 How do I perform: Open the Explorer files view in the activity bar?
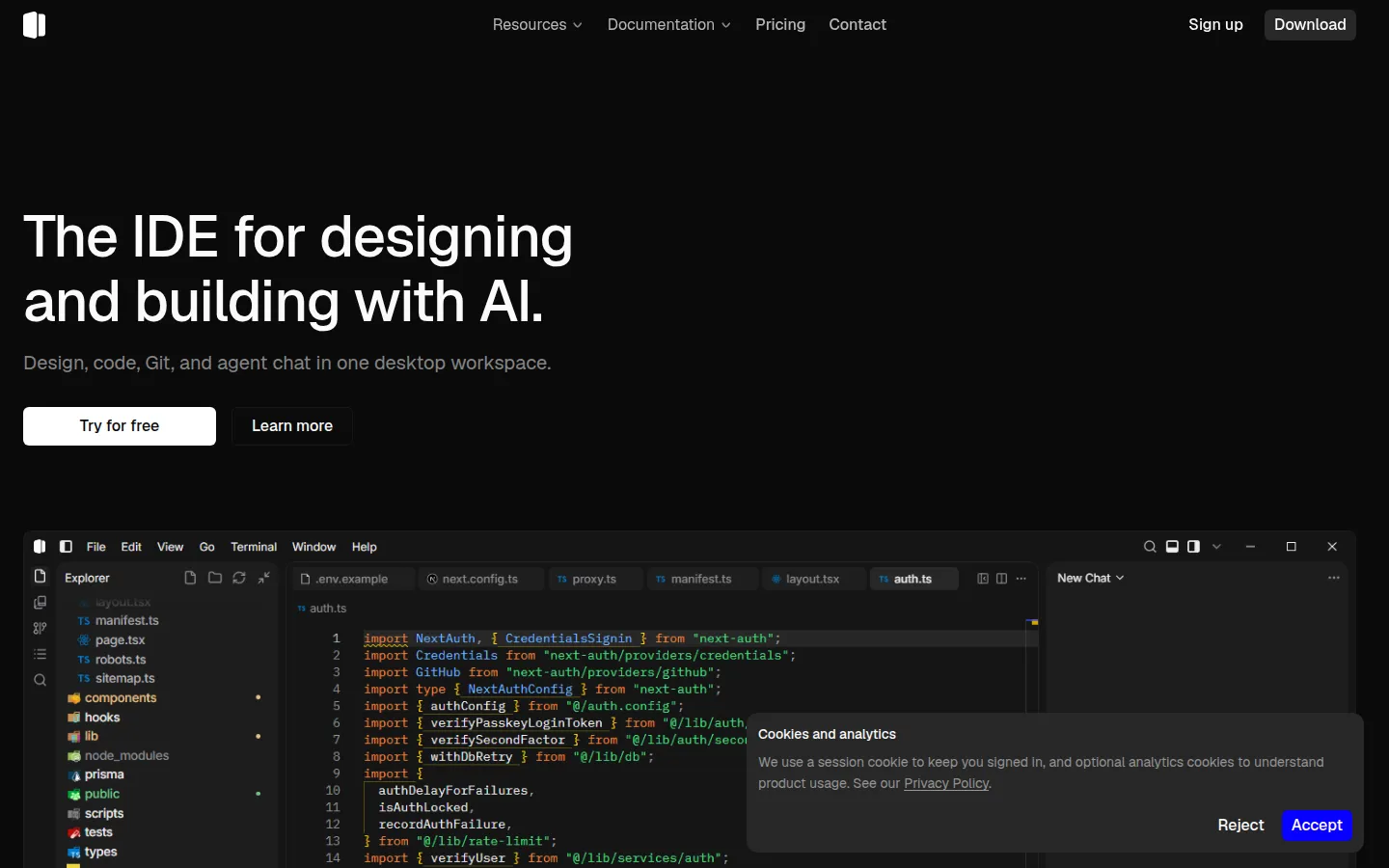41,577
